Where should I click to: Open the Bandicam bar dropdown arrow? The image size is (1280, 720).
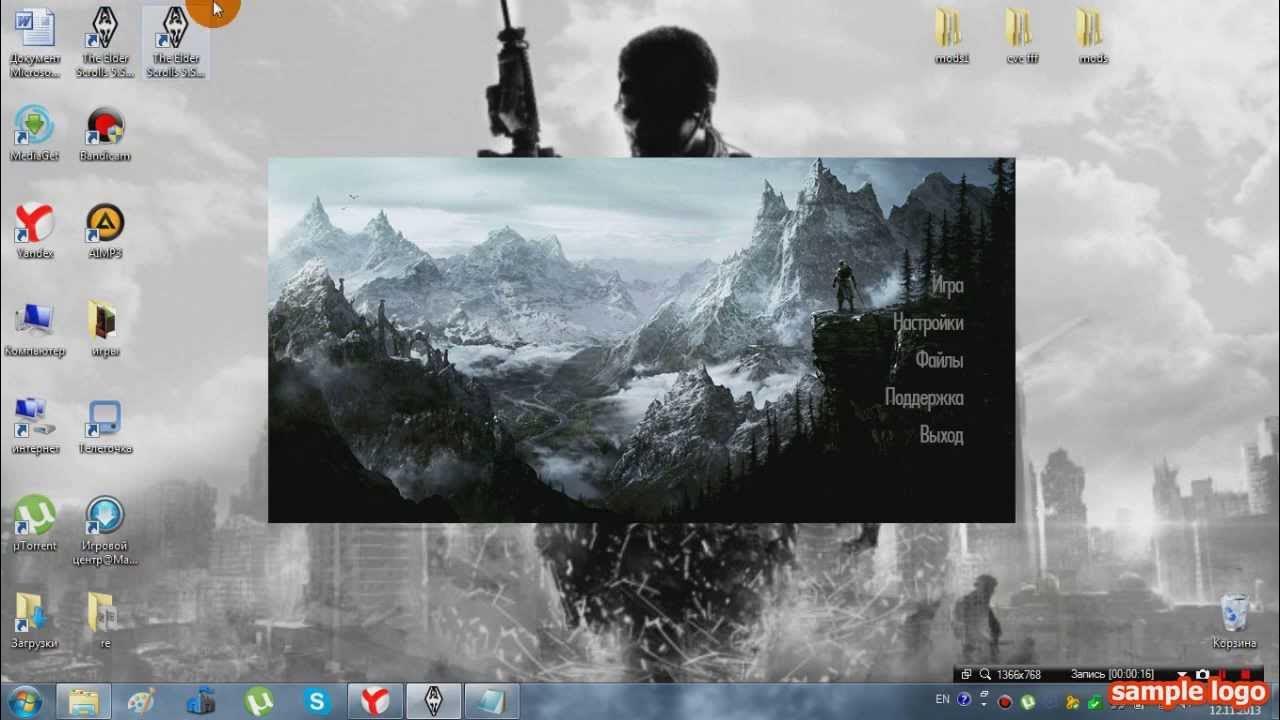click(x=1183, y=675)
